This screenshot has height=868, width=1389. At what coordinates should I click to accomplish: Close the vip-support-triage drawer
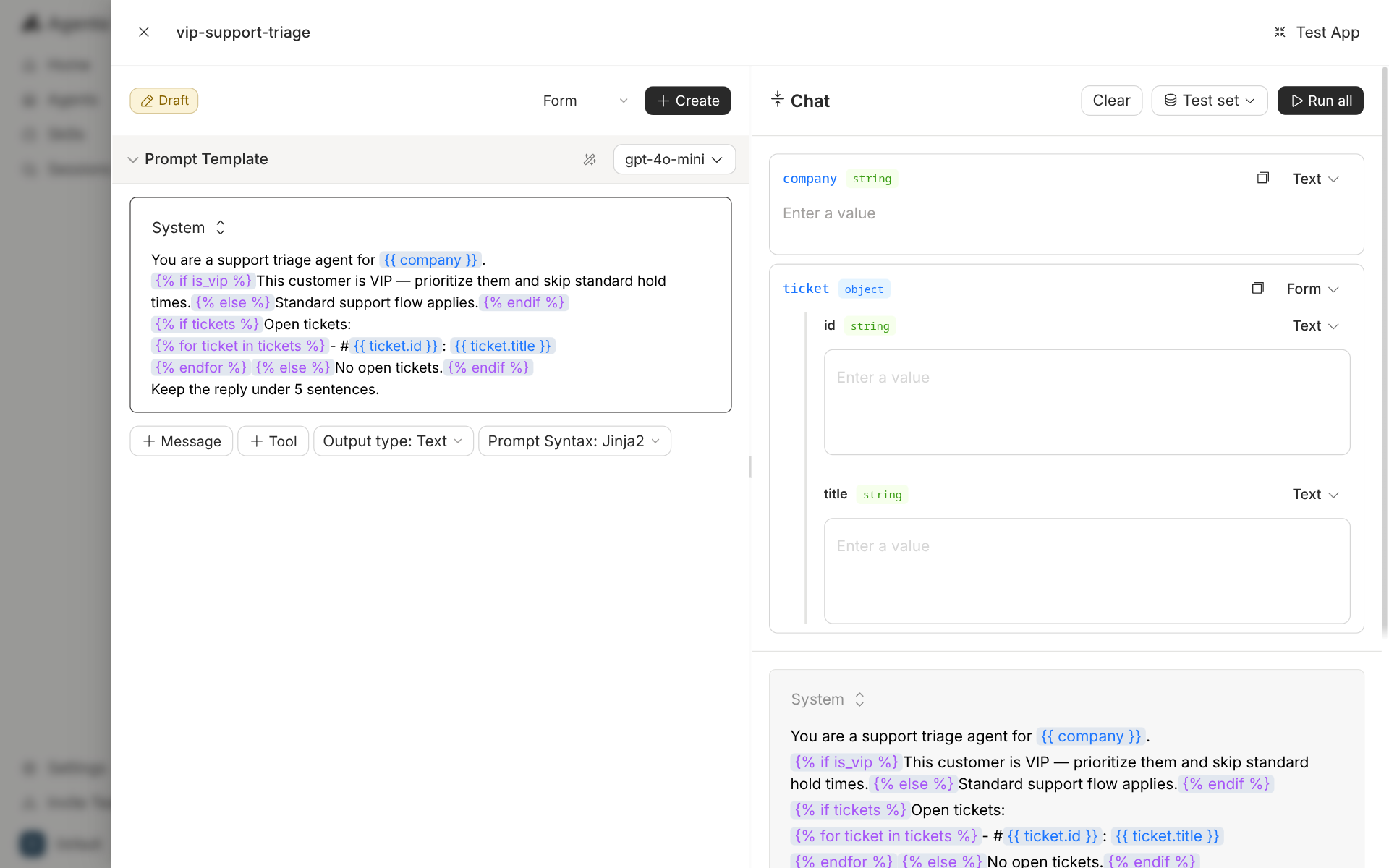(x=144, y=32)
